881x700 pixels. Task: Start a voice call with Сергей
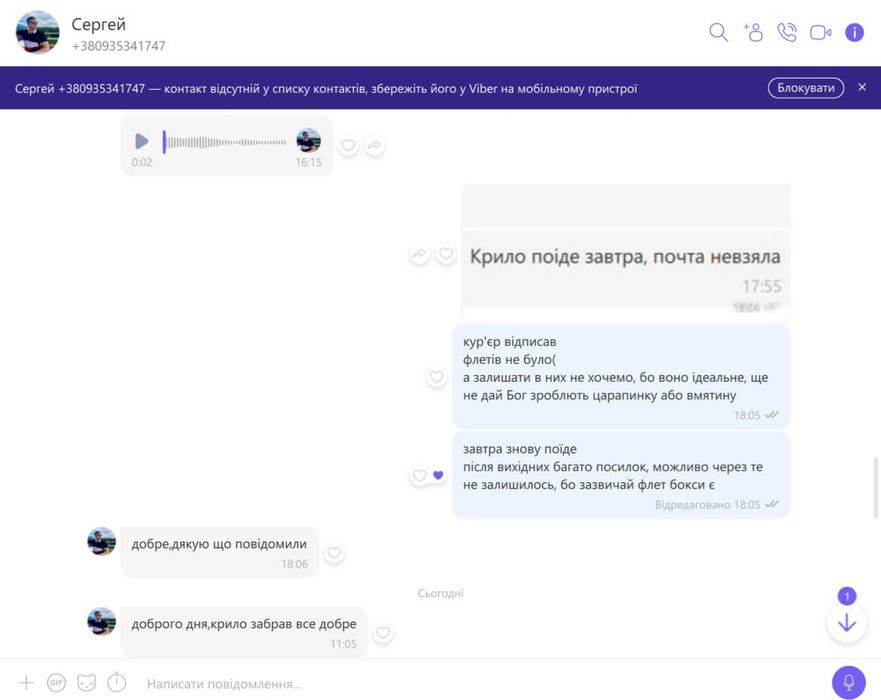tap(787, 33)
